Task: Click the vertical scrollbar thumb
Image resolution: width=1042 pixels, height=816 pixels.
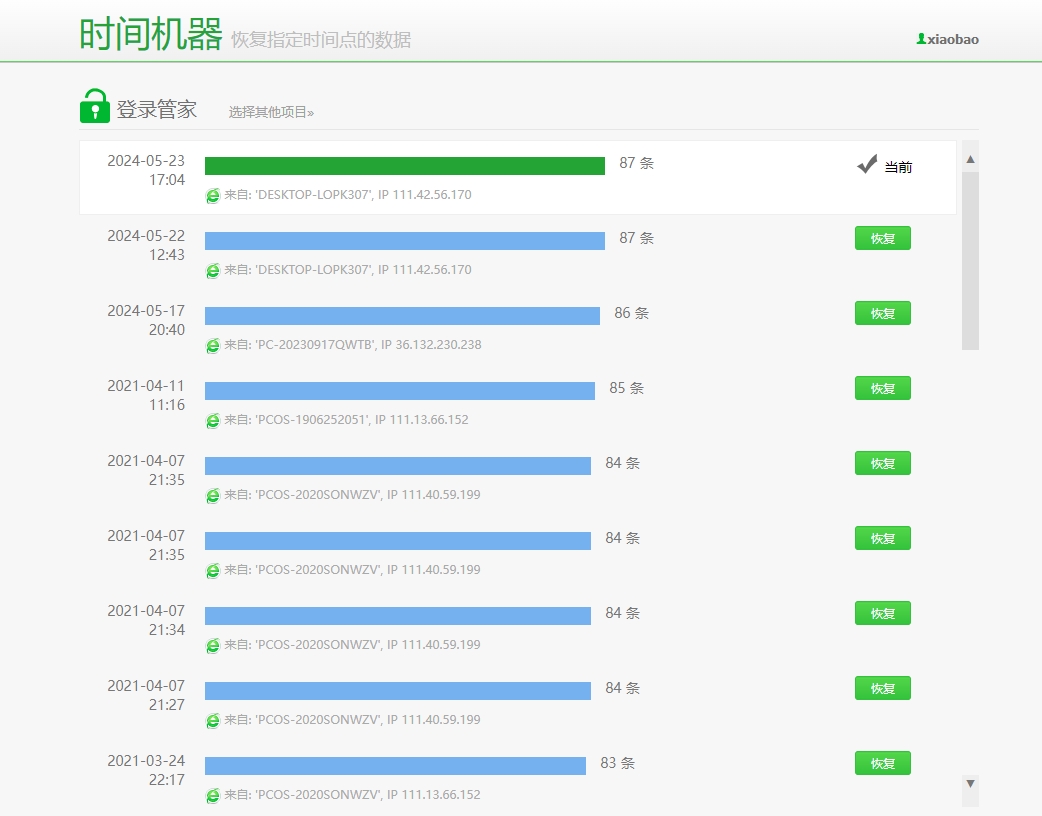Action: point(970,260)
